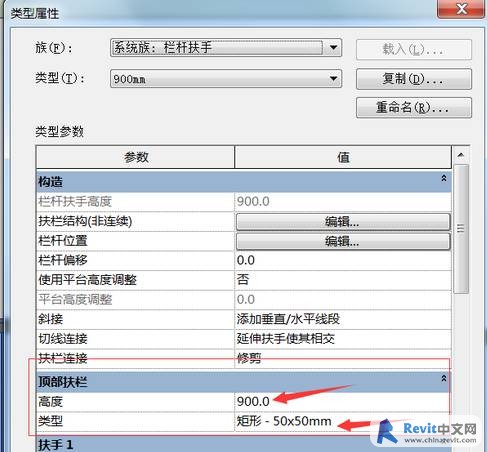
Task: Collapse the 构造 section chevron
Action: (444, 178)
